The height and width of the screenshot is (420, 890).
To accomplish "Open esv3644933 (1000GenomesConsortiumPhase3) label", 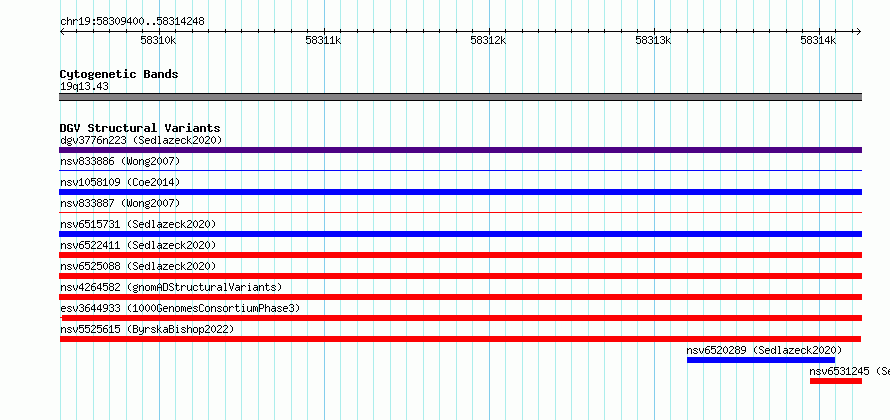I will [180, 308].
